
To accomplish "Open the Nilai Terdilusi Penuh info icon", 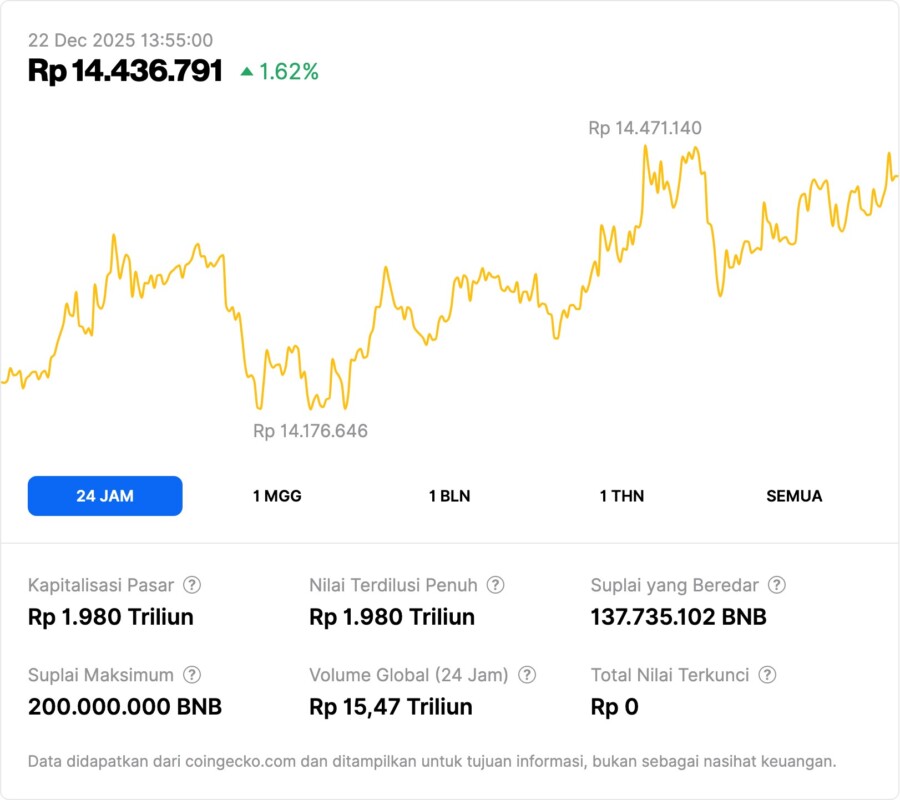I will 495,585.
